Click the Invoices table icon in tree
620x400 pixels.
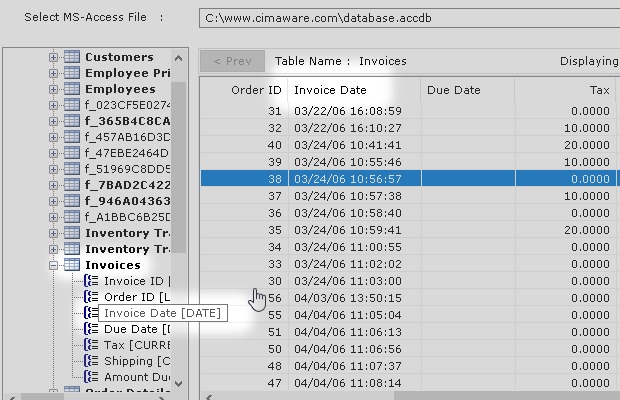click(72, 265)
